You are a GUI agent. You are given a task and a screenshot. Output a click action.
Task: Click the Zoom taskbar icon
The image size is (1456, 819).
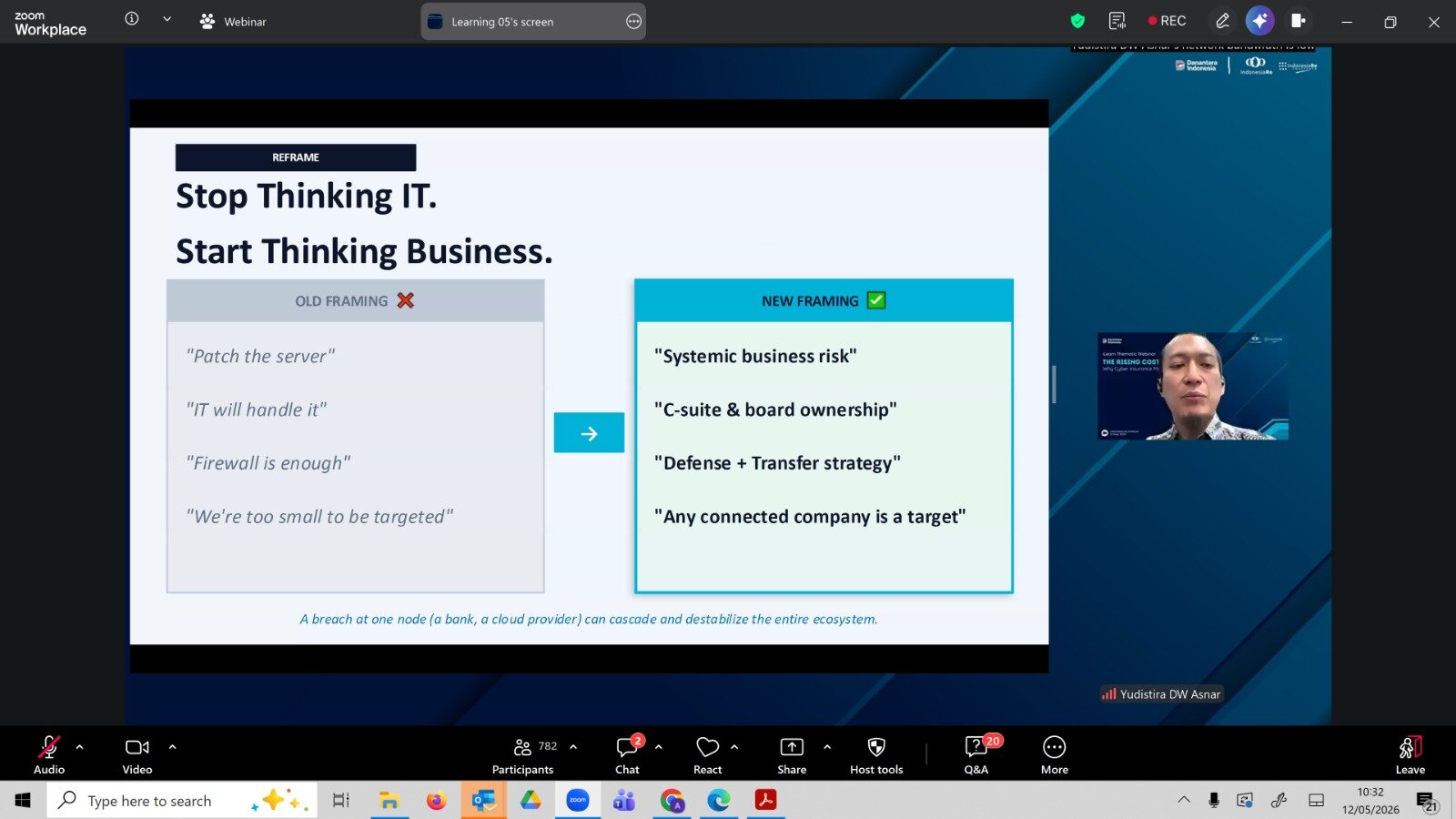point(578,801)
